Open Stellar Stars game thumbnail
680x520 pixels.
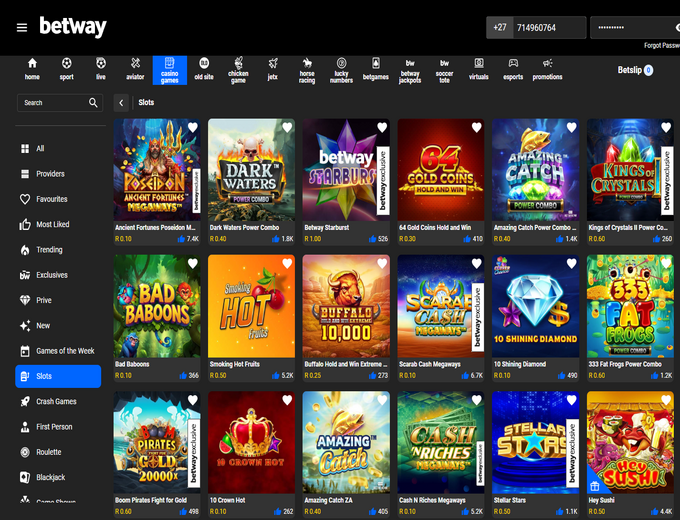536,442
